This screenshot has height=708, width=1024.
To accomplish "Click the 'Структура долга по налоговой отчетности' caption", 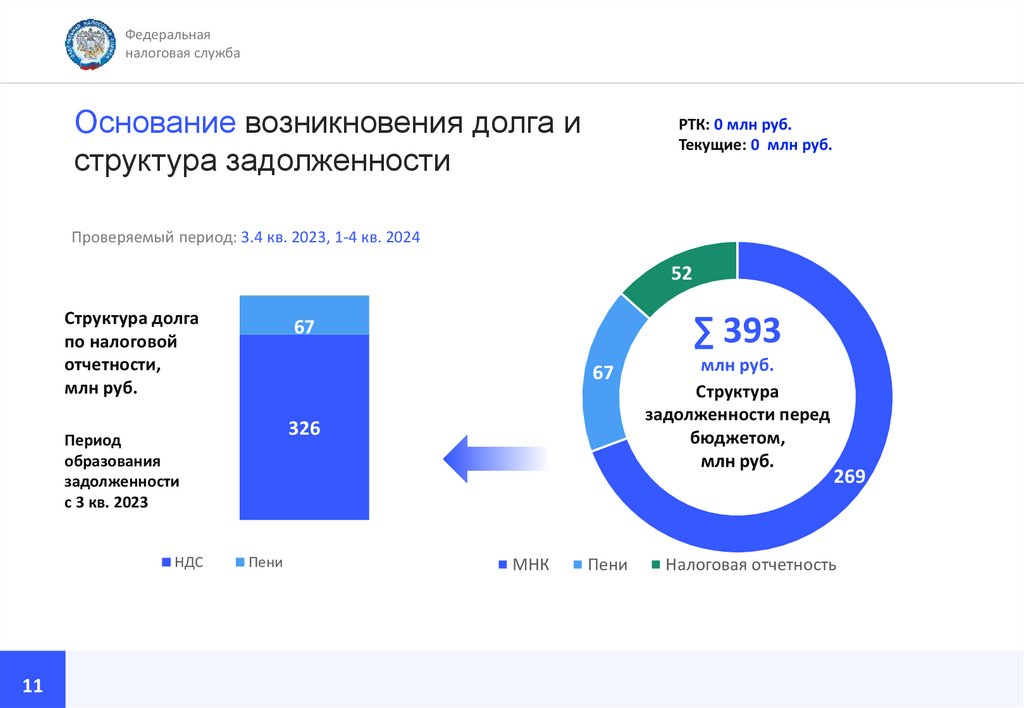I will click(131, 353).
